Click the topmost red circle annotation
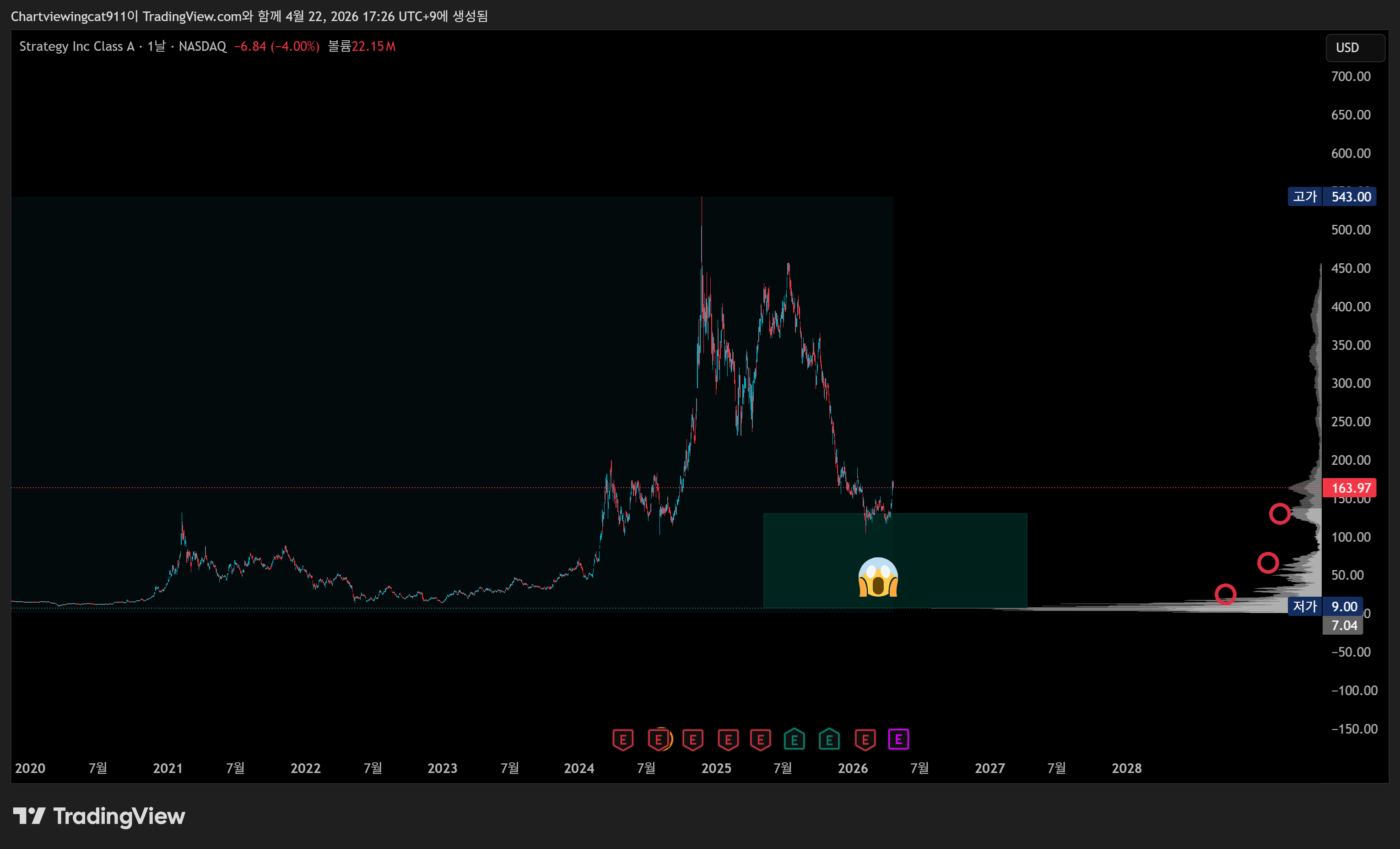Screen dimensions: 1400x849 (1280, 514)
